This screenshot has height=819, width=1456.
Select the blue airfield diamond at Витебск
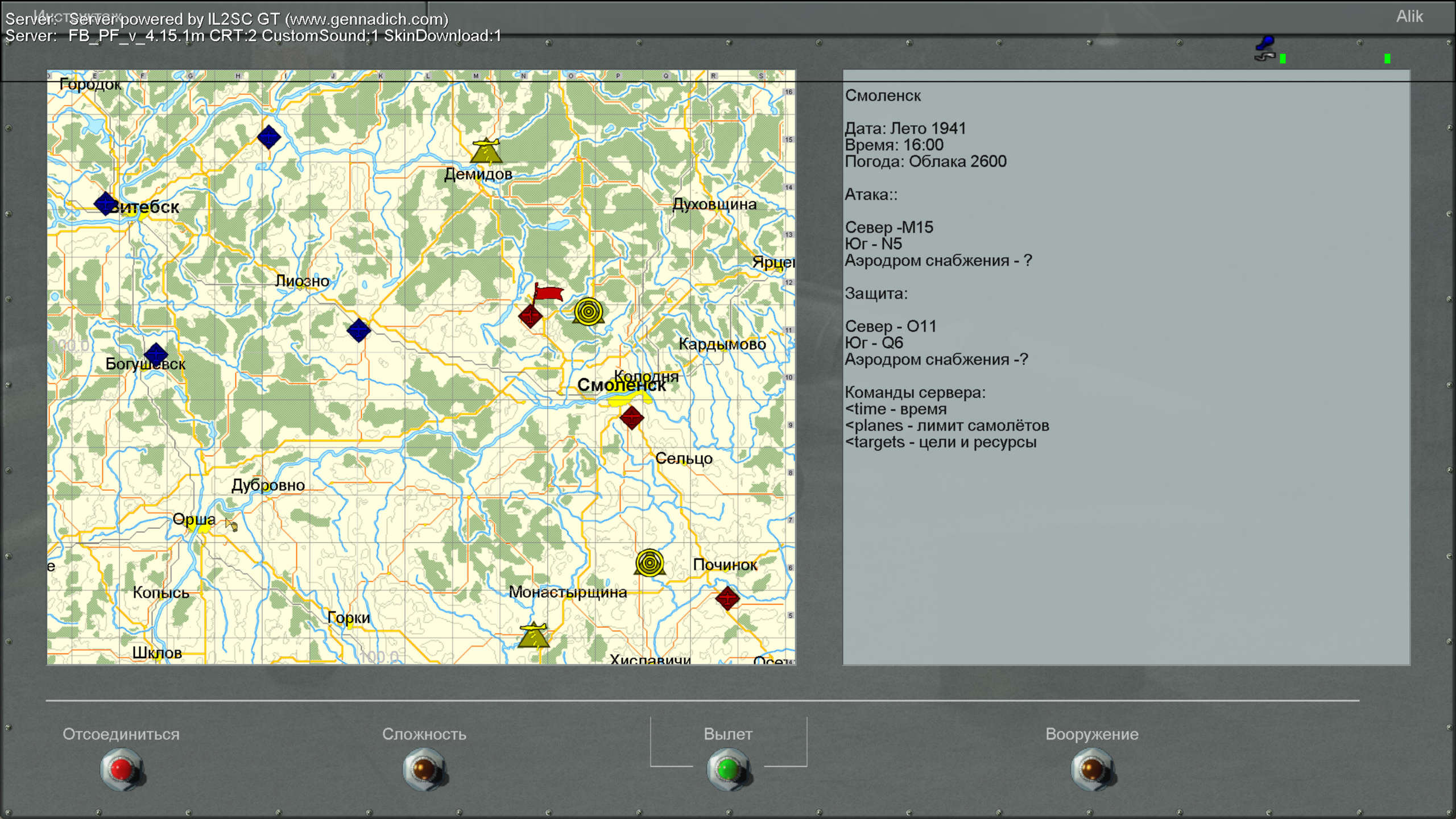[105, 203]
